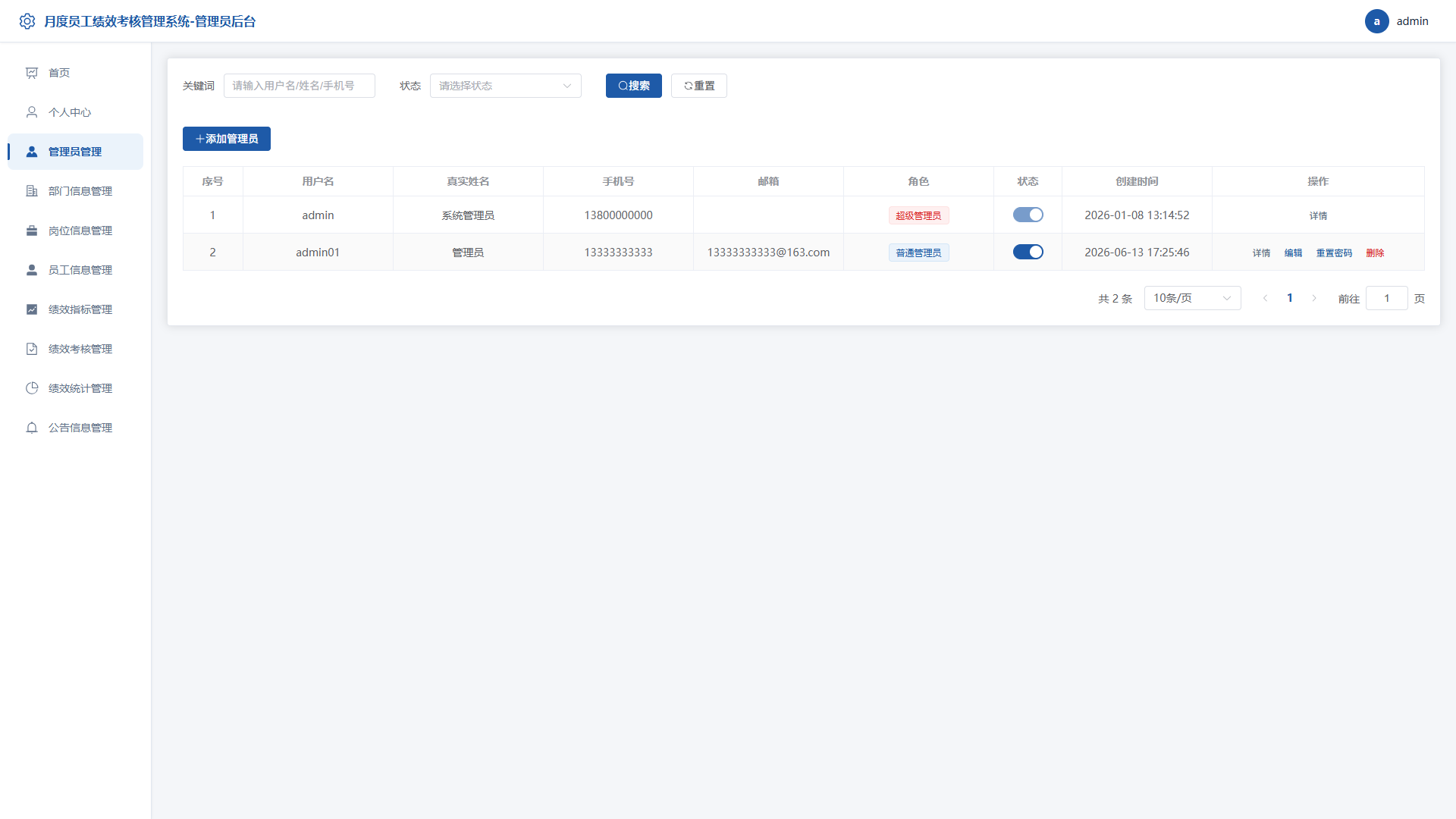This screenshot has width=1456, height=819.
Task: Click the 创建时间 column header
Action: tap(1137, 181)
